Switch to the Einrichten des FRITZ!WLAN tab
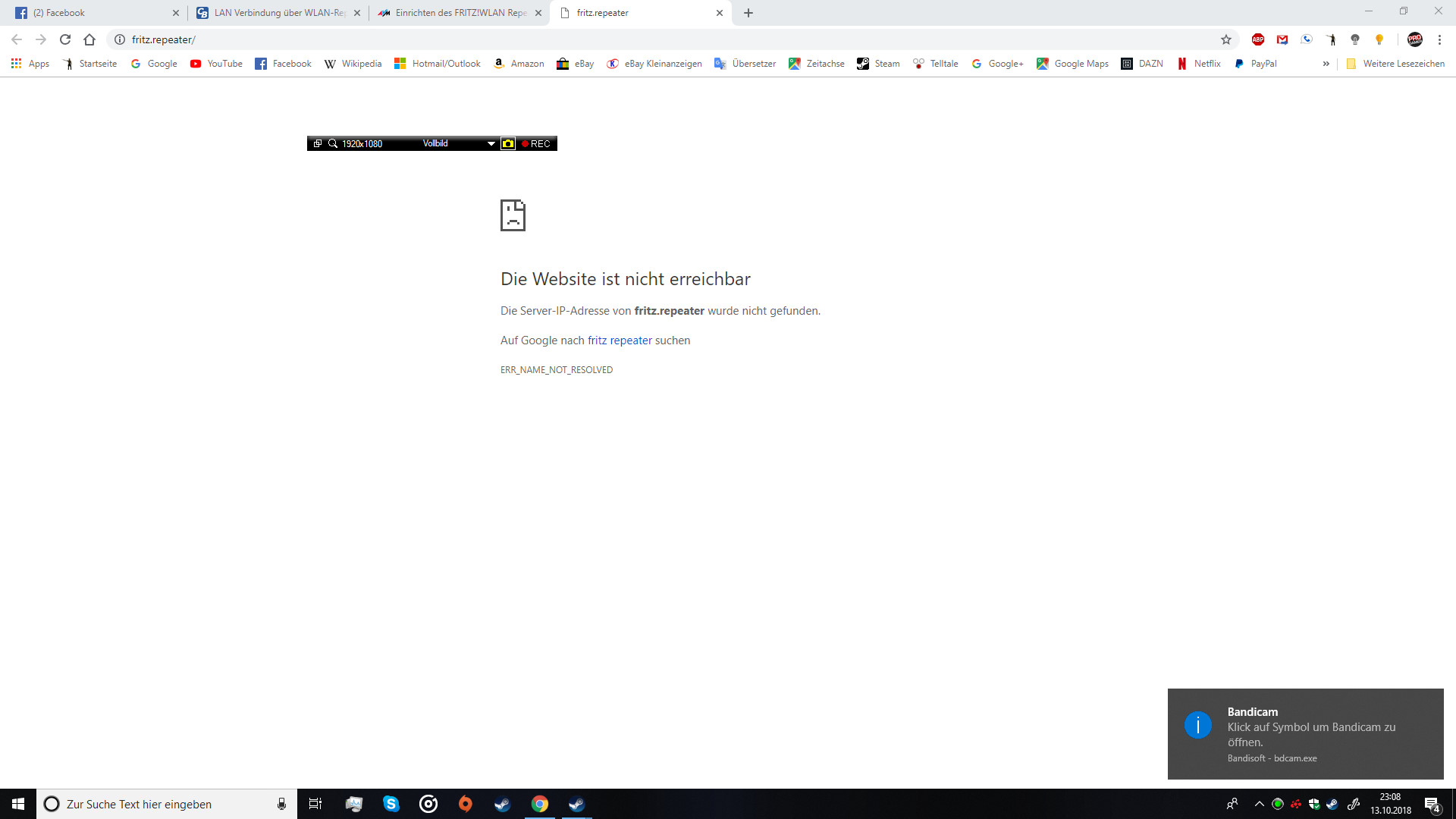The height and width of the screenshot is (819, 1456). (x=455, y=13)
